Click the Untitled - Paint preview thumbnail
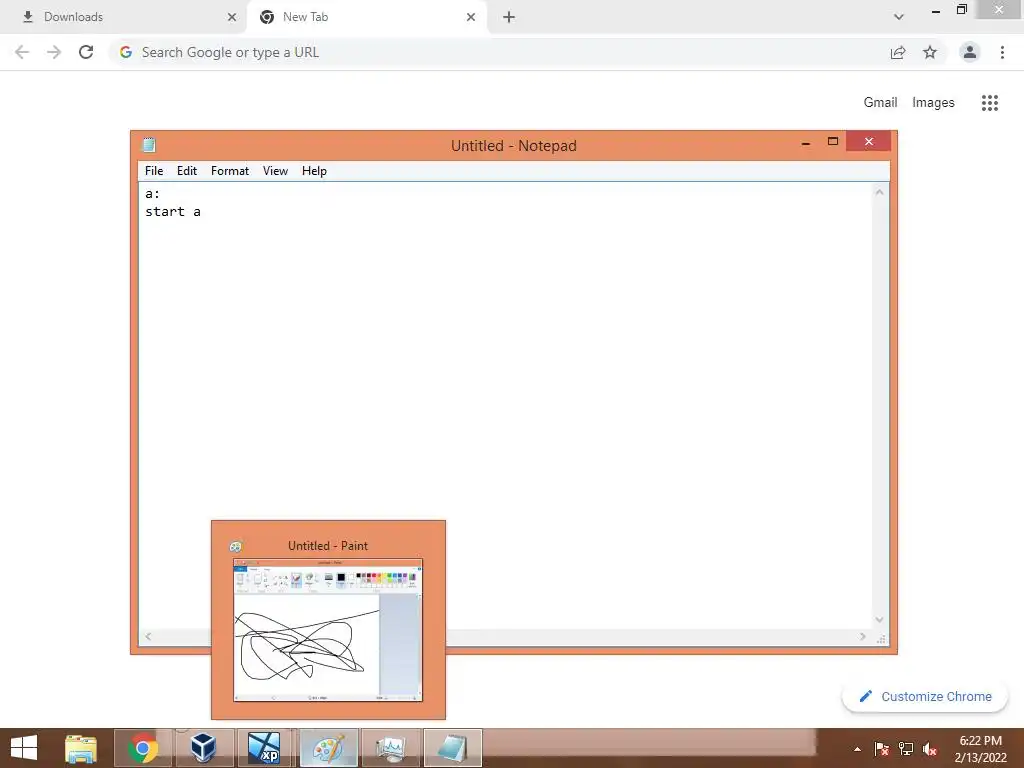 click(328, 630)
